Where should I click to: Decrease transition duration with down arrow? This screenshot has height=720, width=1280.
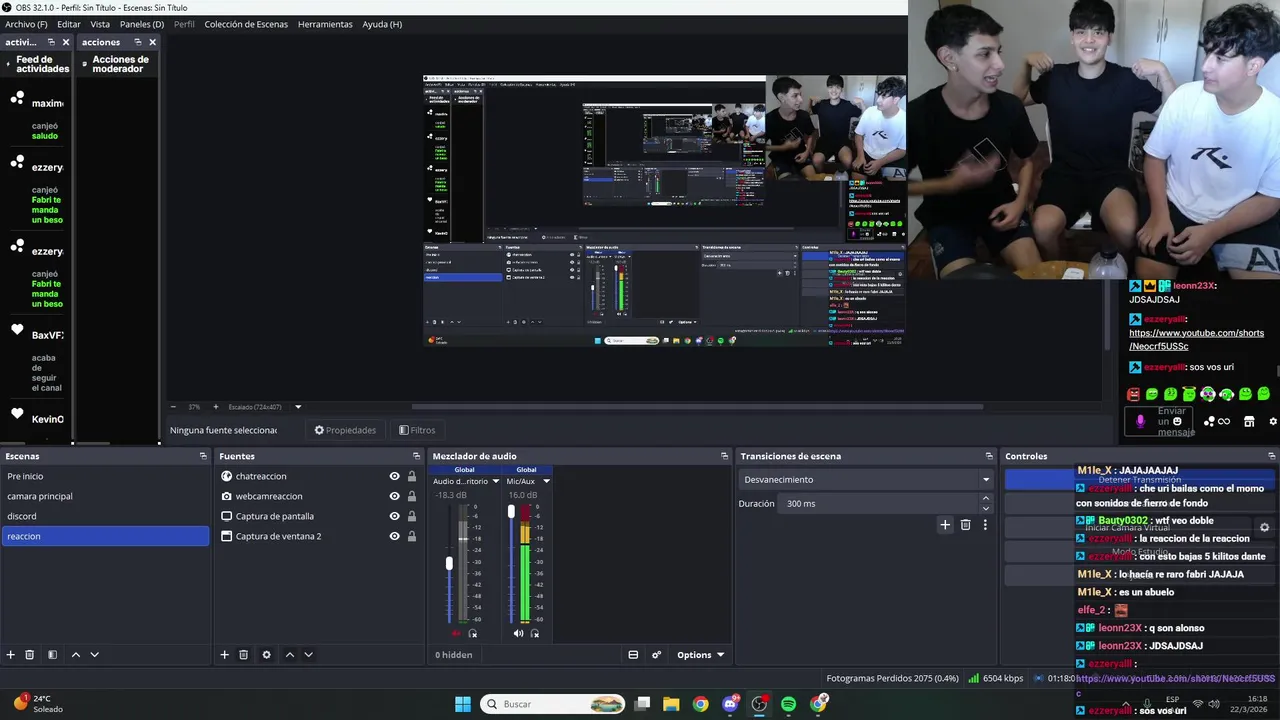tap(985, 509)
